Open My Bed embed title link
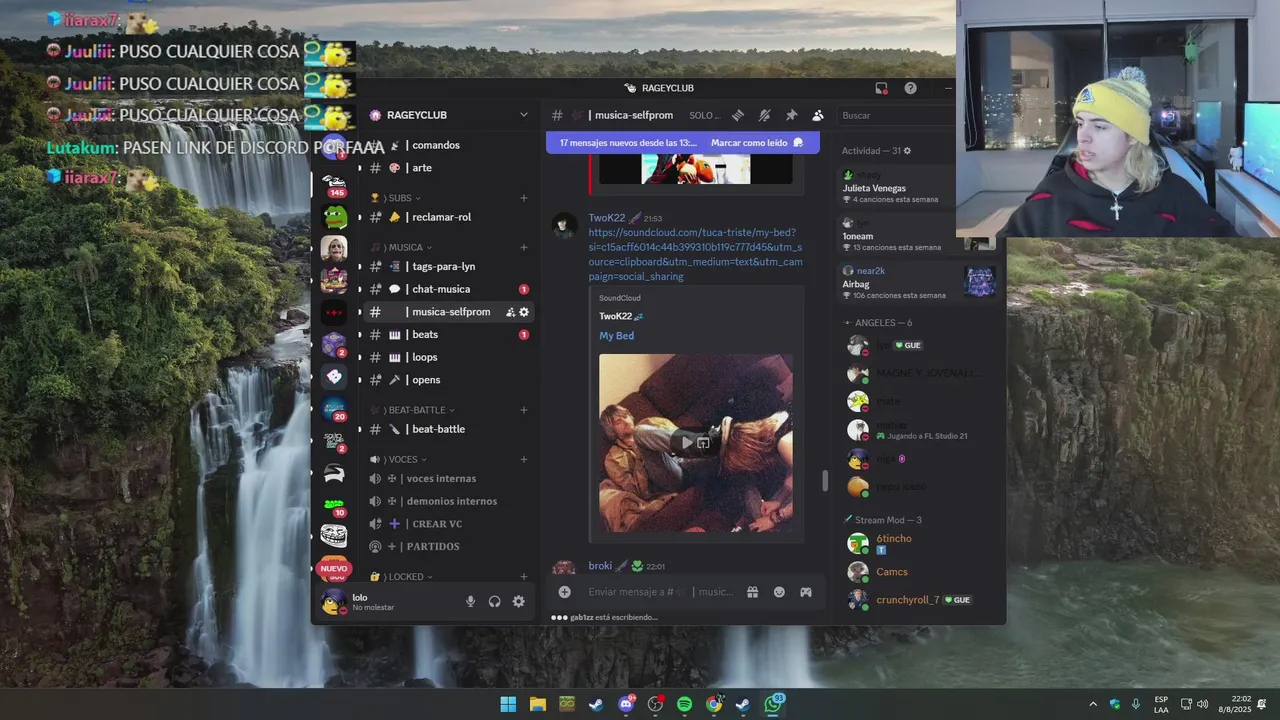Viewport: 1280px width, 720px height. (616, 336)
